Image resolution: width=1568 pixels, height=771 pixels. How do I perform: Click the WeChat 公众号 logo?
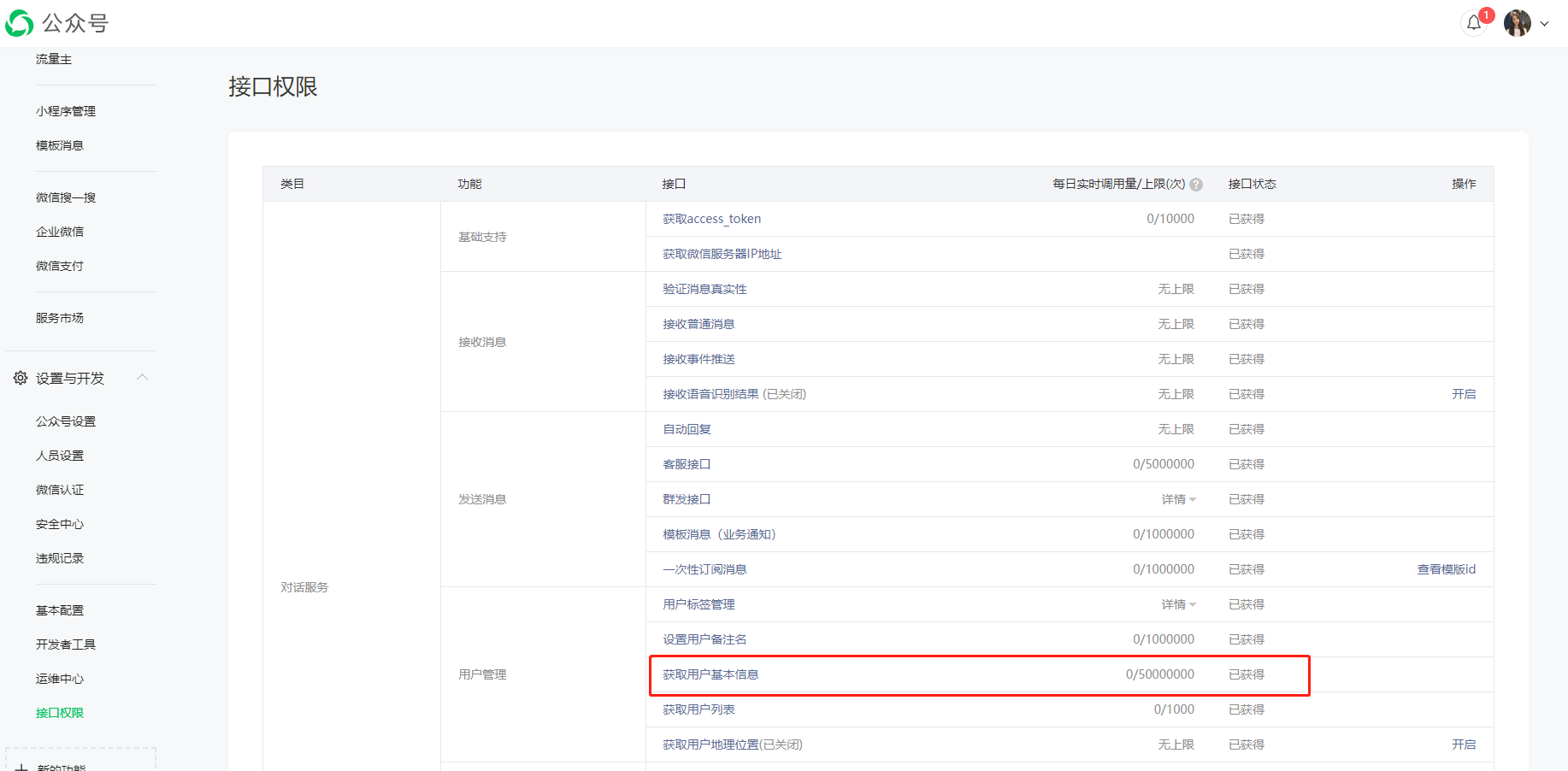pos(57,23)
